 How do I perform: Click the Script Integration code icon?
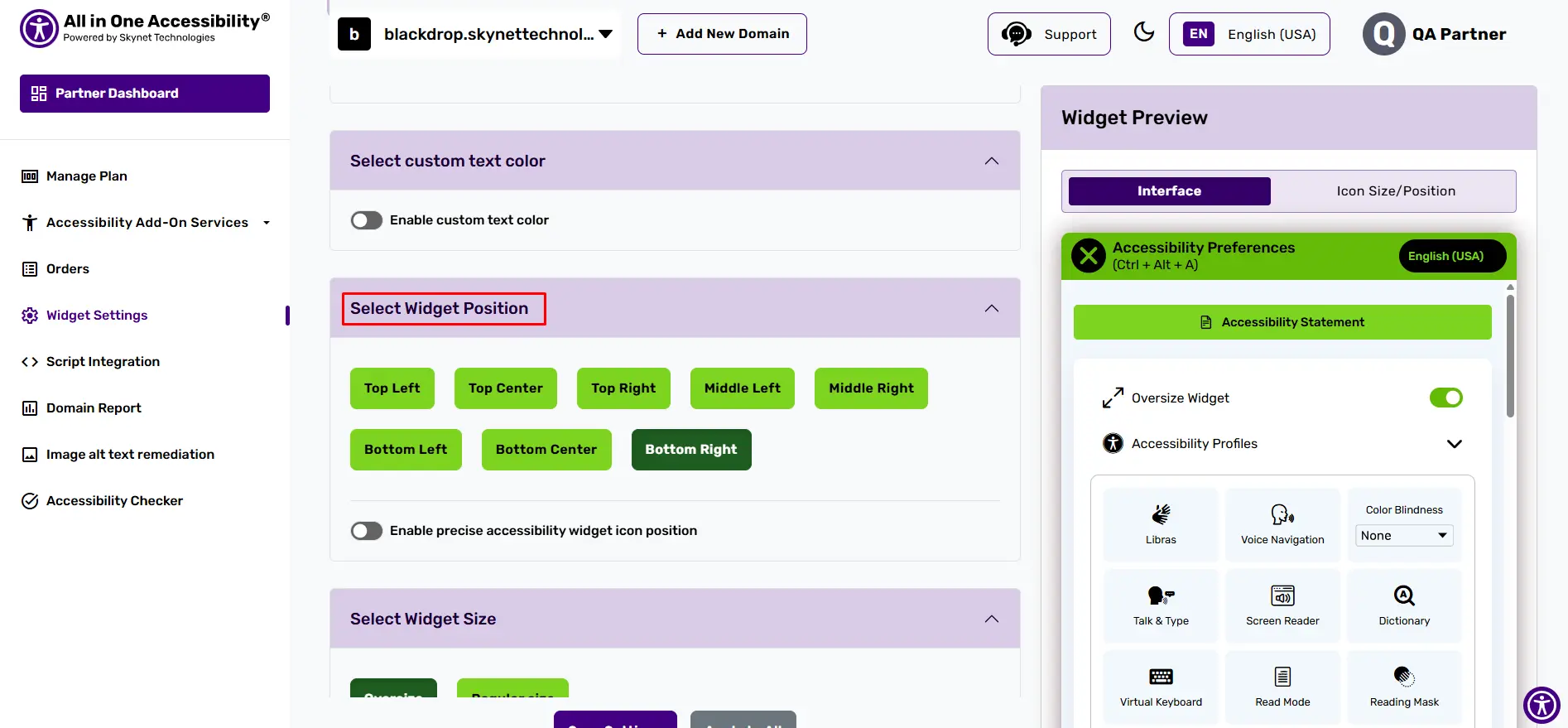[x=30, y=362]
